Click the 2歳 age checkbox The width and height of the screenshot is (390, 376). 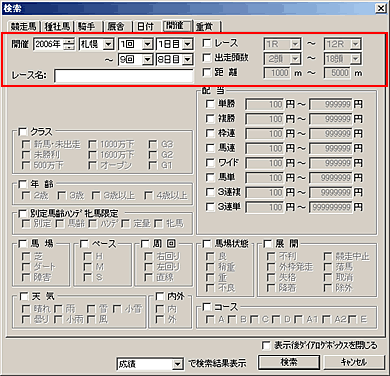coord(26,195)
